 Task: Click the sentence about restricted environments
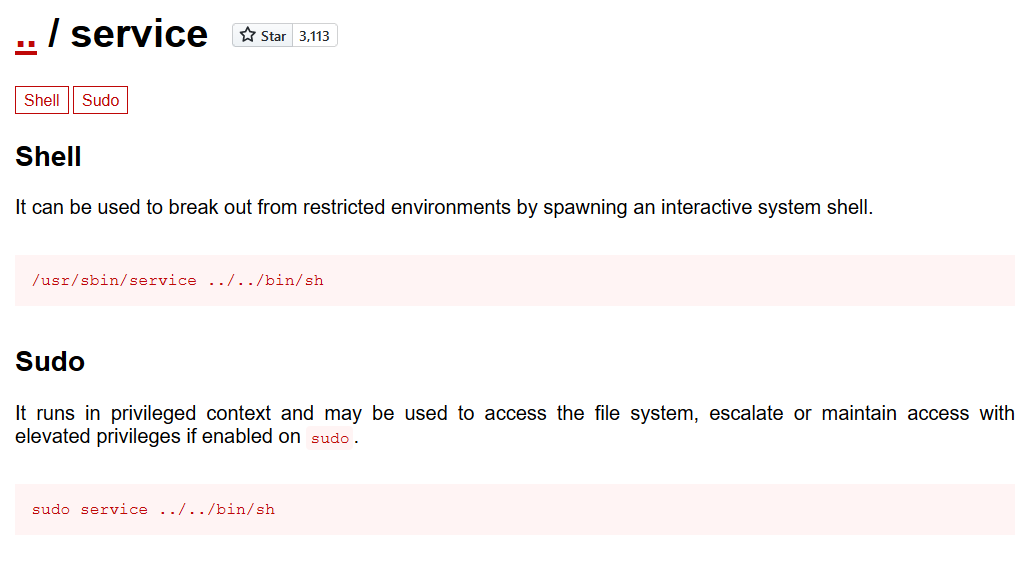pyautogui.click(x=444, y=208)
